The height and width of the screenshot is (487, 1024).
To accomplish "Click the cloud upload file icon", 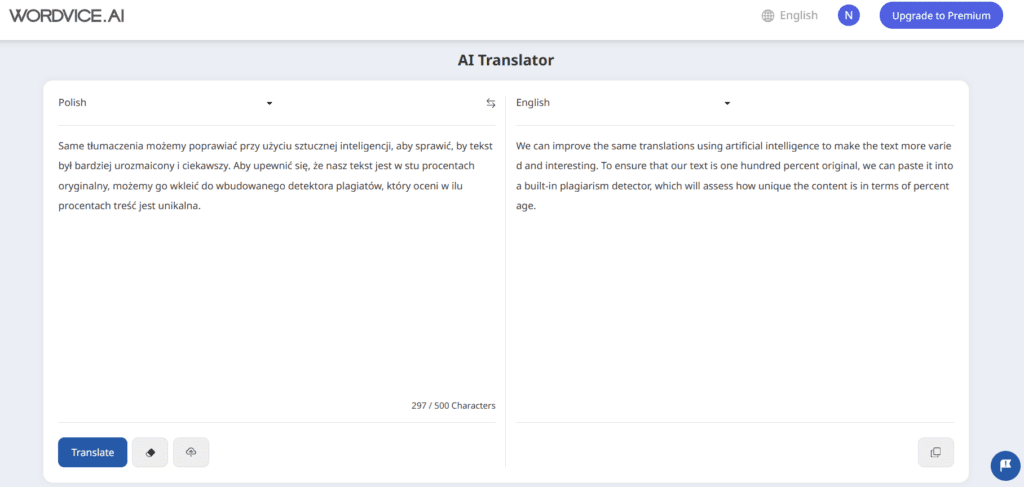I will [x=191, y=452].
